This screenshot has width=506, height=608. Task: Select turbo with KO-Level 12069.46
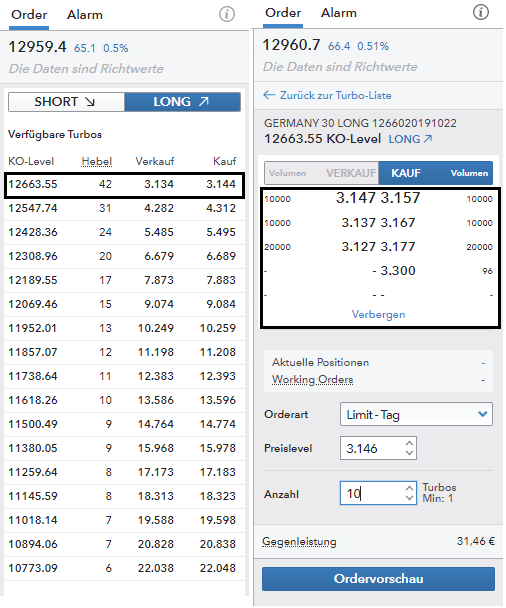124,305
